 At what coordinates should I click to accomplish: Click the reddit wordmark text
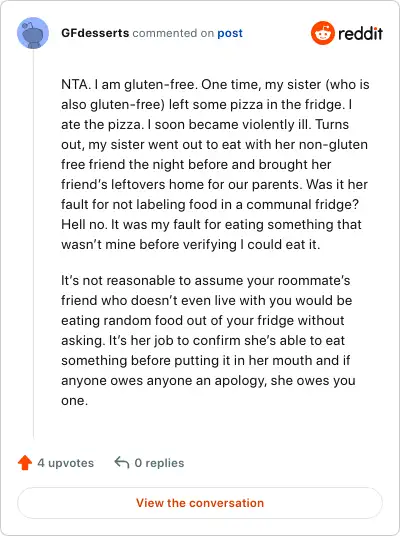tap(360, 34)
